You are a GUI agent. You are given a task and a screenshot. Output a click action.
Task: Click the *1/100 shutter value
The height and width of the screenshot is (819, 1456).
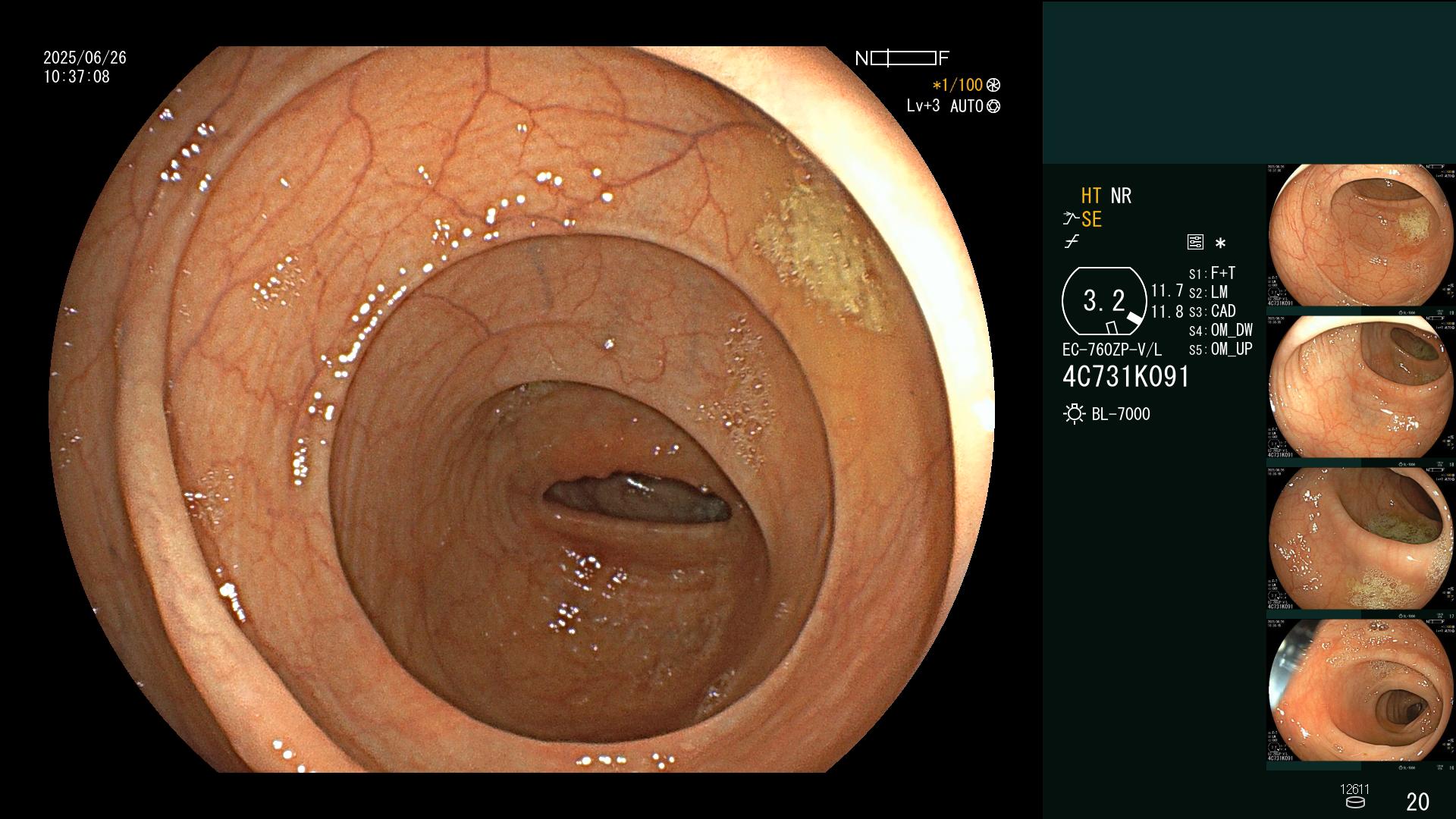pos(957,85)
